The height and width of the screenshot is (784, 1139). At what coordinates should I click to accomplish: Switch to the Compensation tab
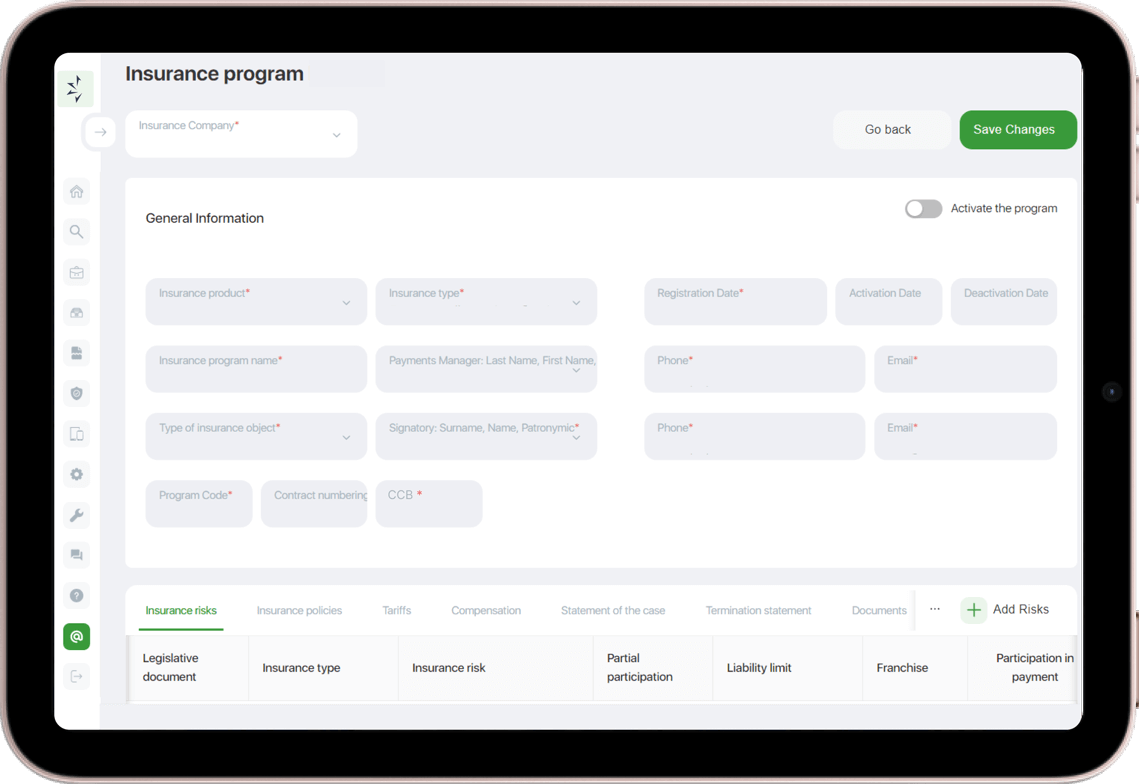486,610
